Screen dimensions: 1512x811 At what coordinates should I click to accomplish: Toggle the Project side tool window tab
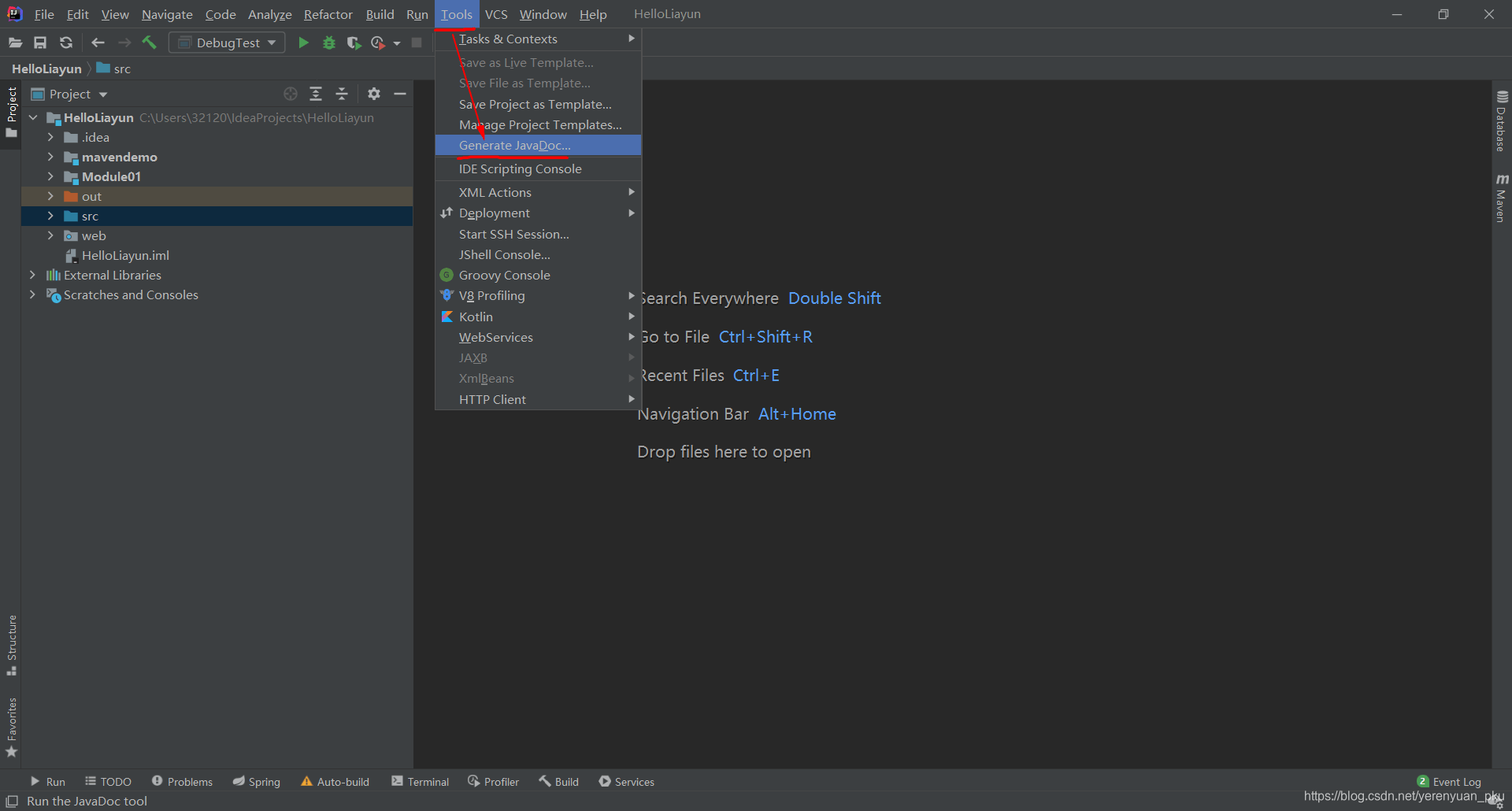(11, 111)
